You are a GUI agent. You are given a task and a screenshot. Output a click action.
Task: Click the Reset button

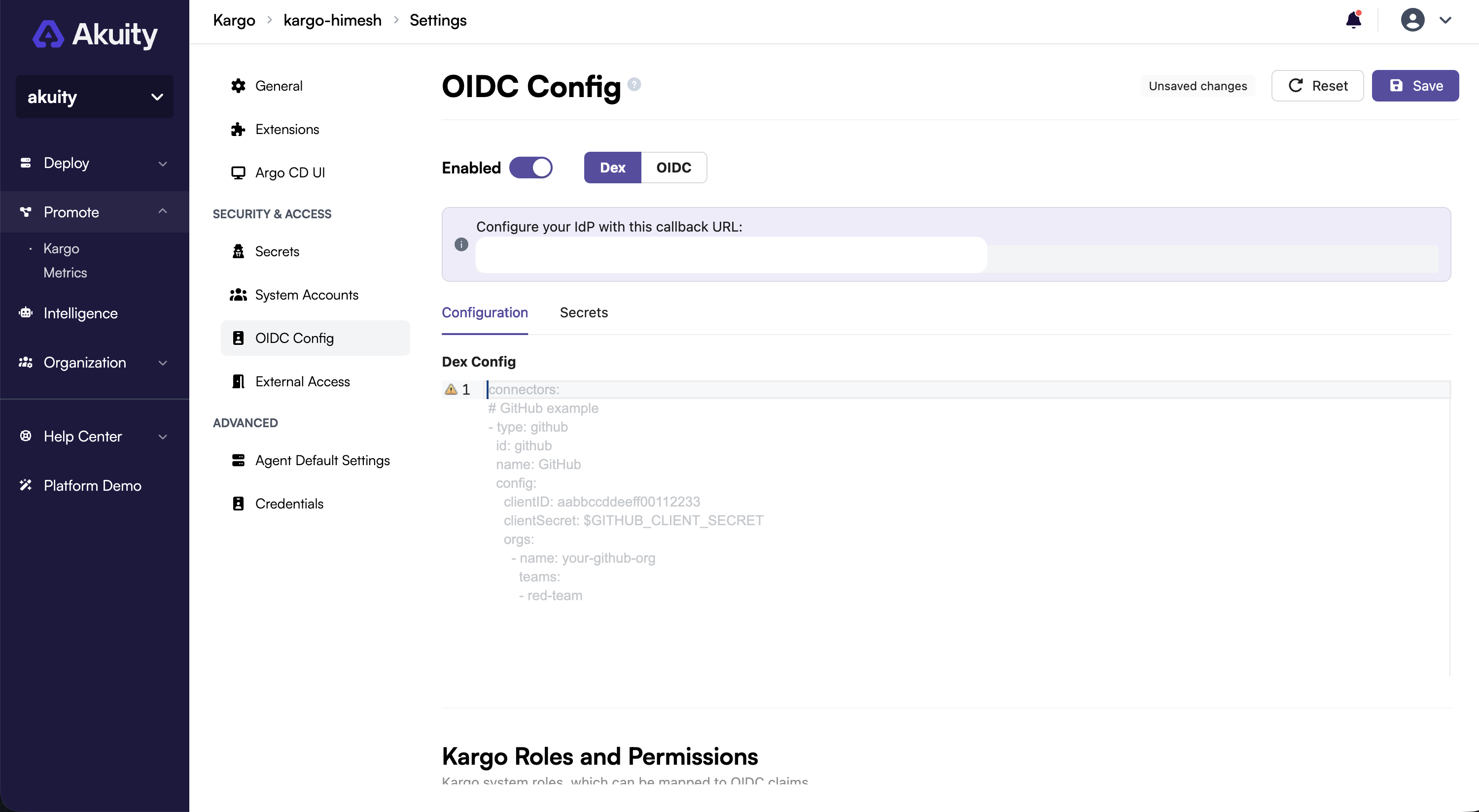1317,86
